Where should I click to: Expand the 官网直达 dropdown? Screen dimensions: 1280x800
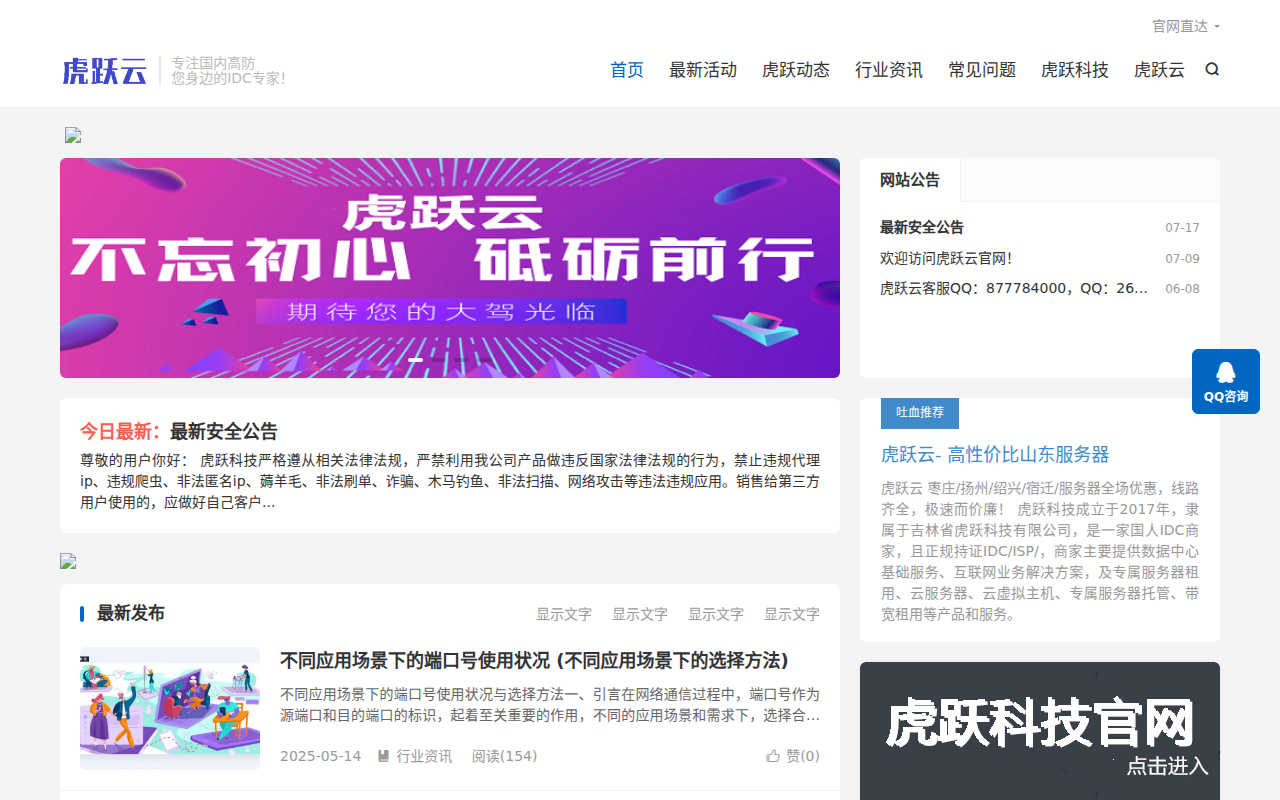(x=1185, y=26)
